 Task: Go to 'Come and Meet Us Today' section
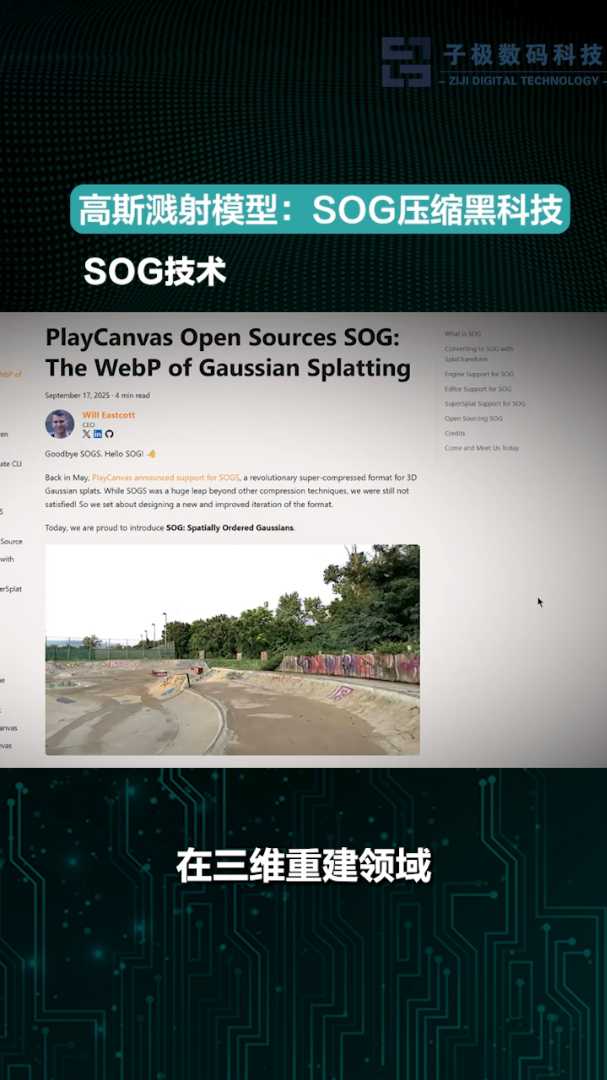(482, 448)
